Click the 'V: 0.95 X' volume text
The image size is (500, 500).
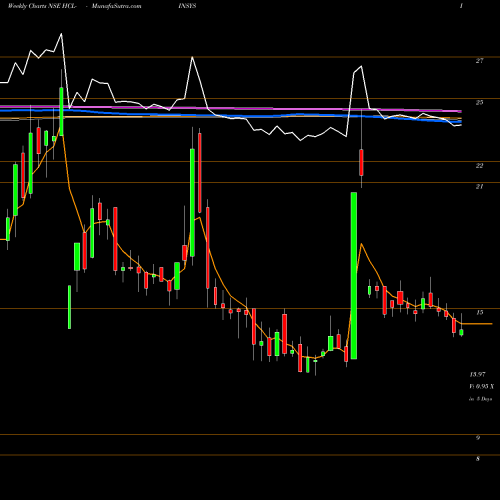(482, 386)
